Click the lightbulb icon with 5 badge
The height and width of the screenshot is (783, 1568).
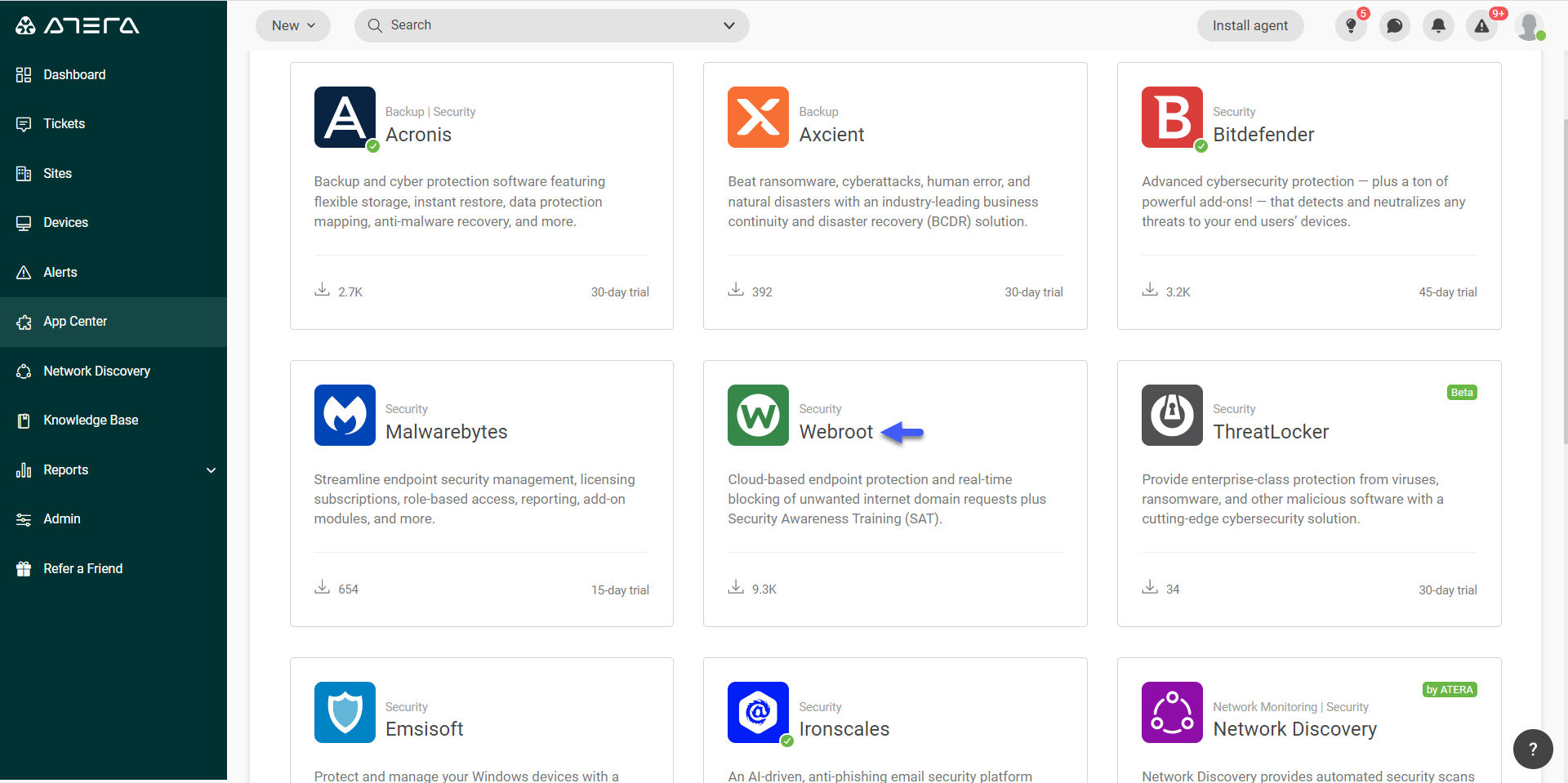tap(1350, 26)
